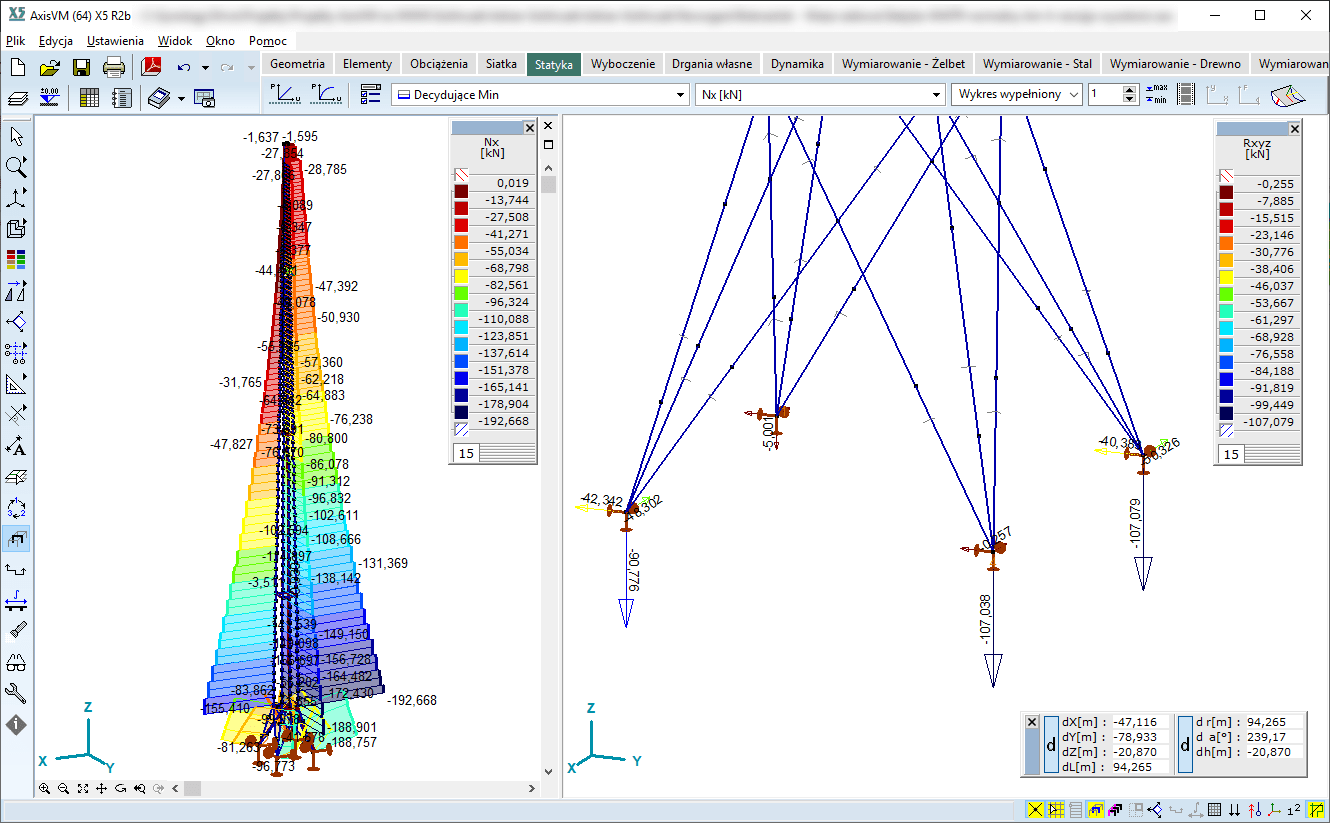
Task: Click the animation filmstrip icon
Action: [1186, 94]
